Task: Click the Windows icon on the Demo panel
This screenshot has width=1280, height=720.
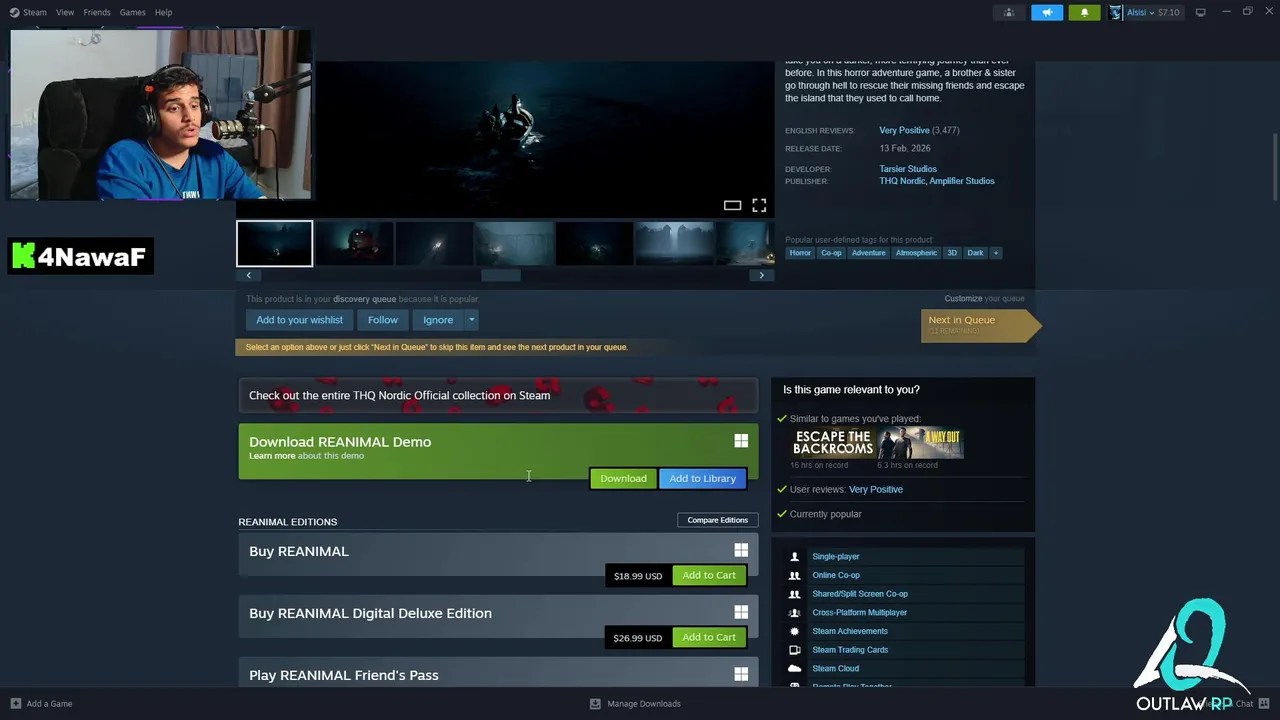Action: click(x=741, y=441)
